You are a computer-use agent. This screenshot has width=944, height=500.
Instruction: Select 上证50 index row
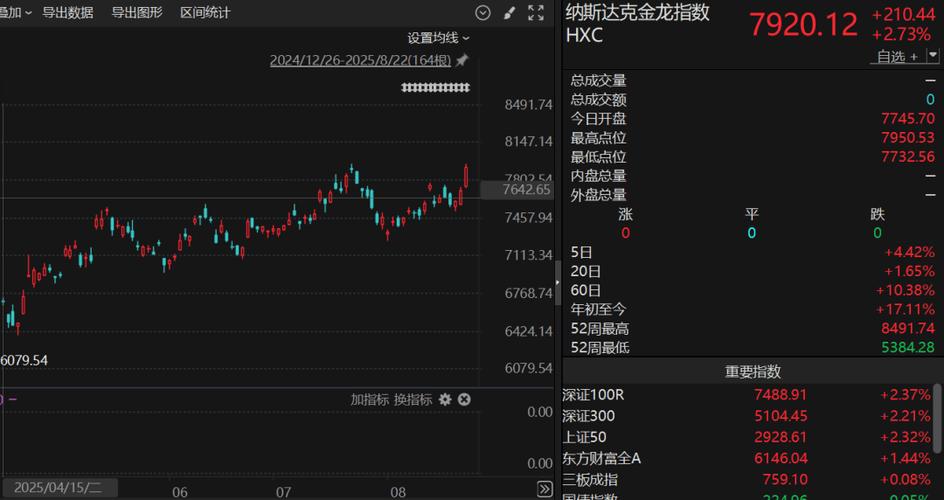coord(747,437)
